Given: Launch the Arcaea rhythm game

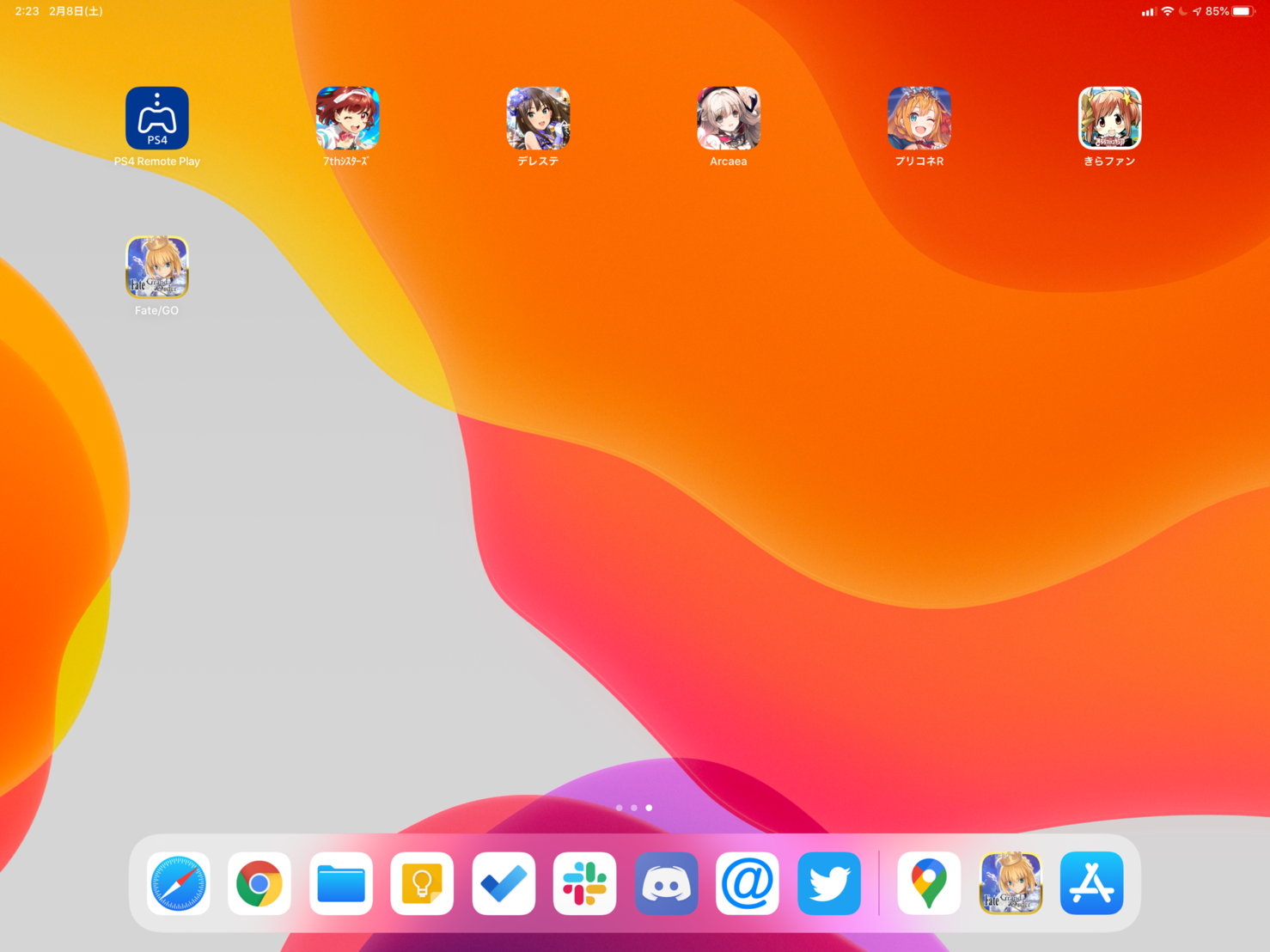Looking at the screenshot, I should coord(729,119).
